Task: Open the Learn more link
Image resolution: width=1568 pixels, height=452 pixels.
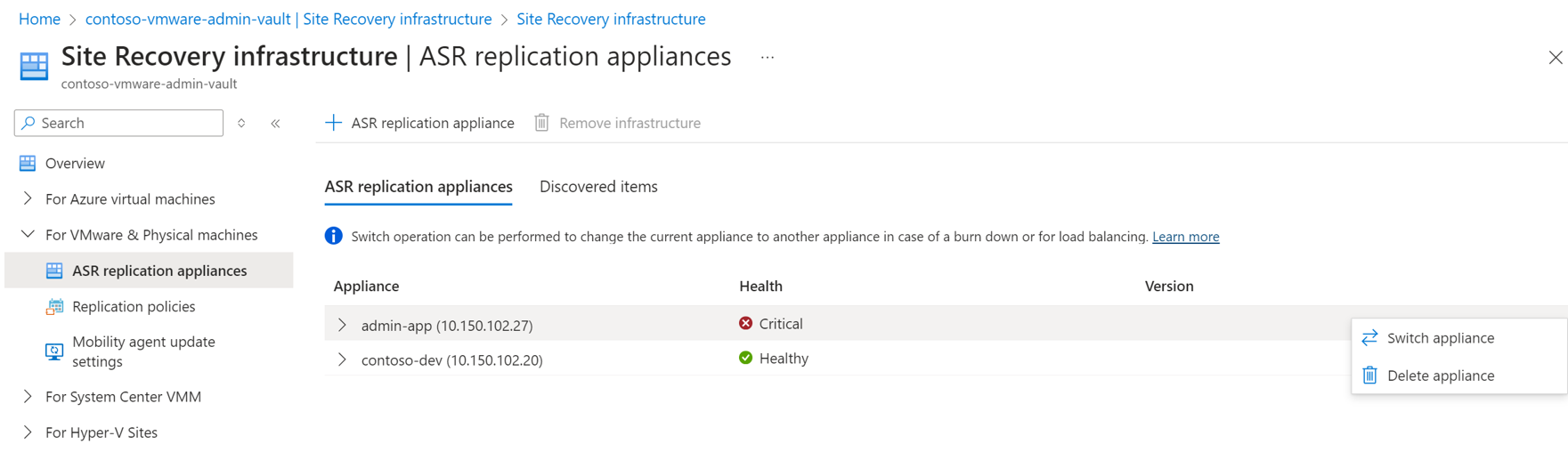Action: (1185, 237)
